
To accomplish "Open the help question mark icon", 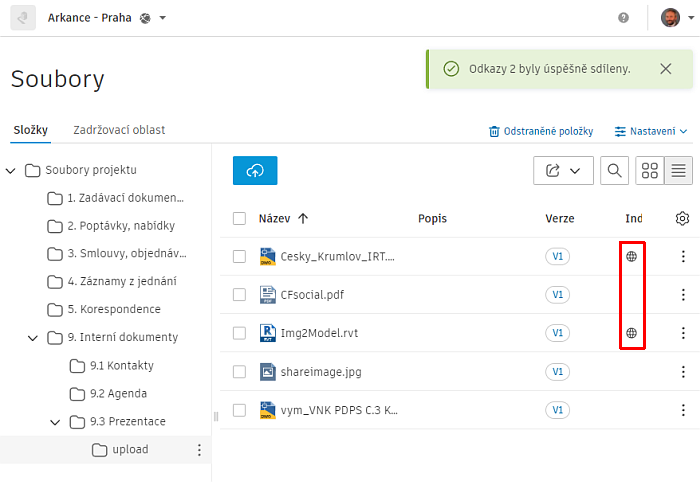I will (x=624, y=18).
